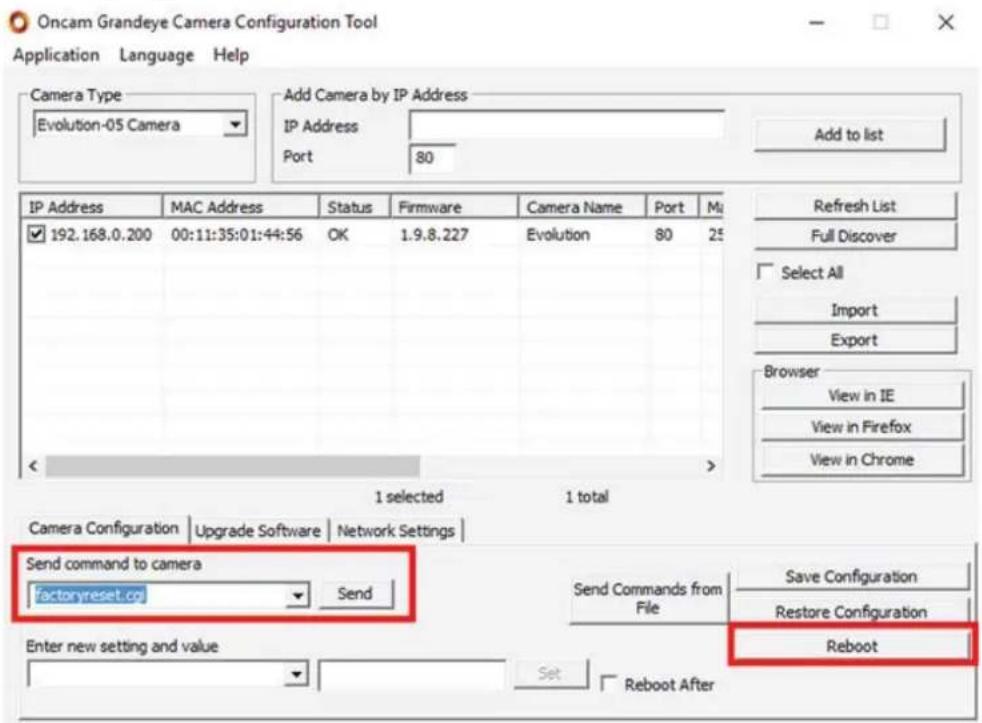Sort by Status column header
This screenshot has width=982, height=723.
(x=354, y=207)
